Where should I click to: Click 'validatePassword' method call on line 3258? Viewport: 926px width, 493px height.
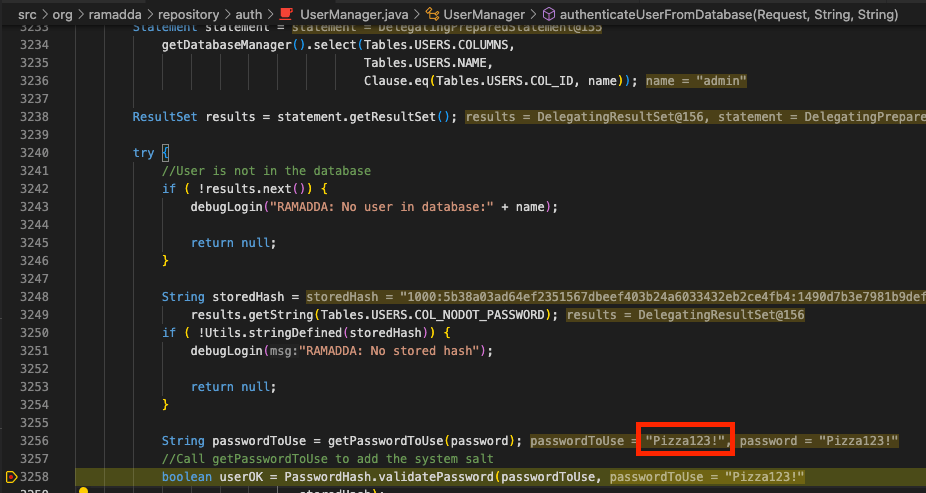(x=436, y=476)
